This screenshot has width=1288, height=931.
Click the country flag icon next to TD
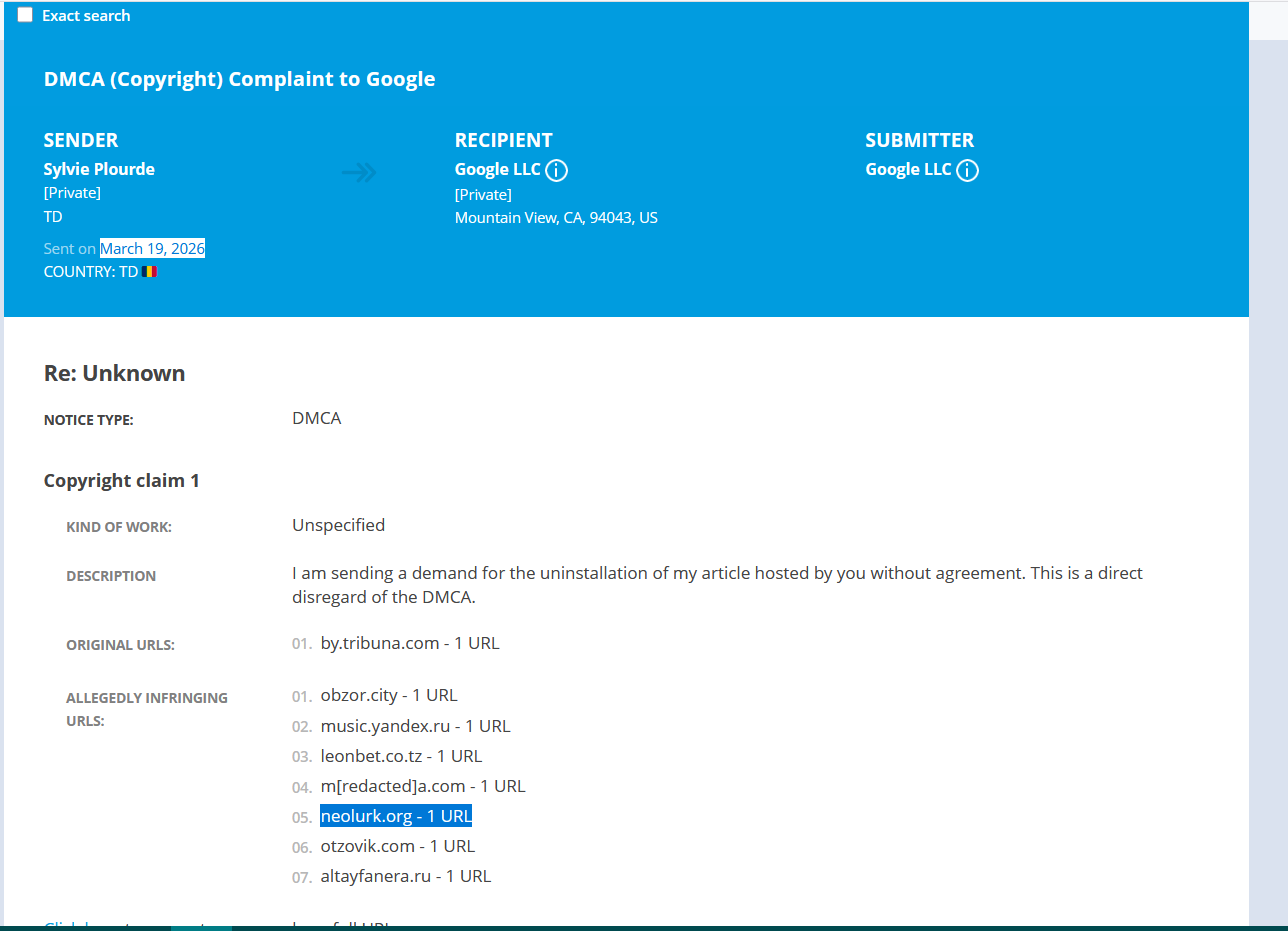[x=150, y=271]
